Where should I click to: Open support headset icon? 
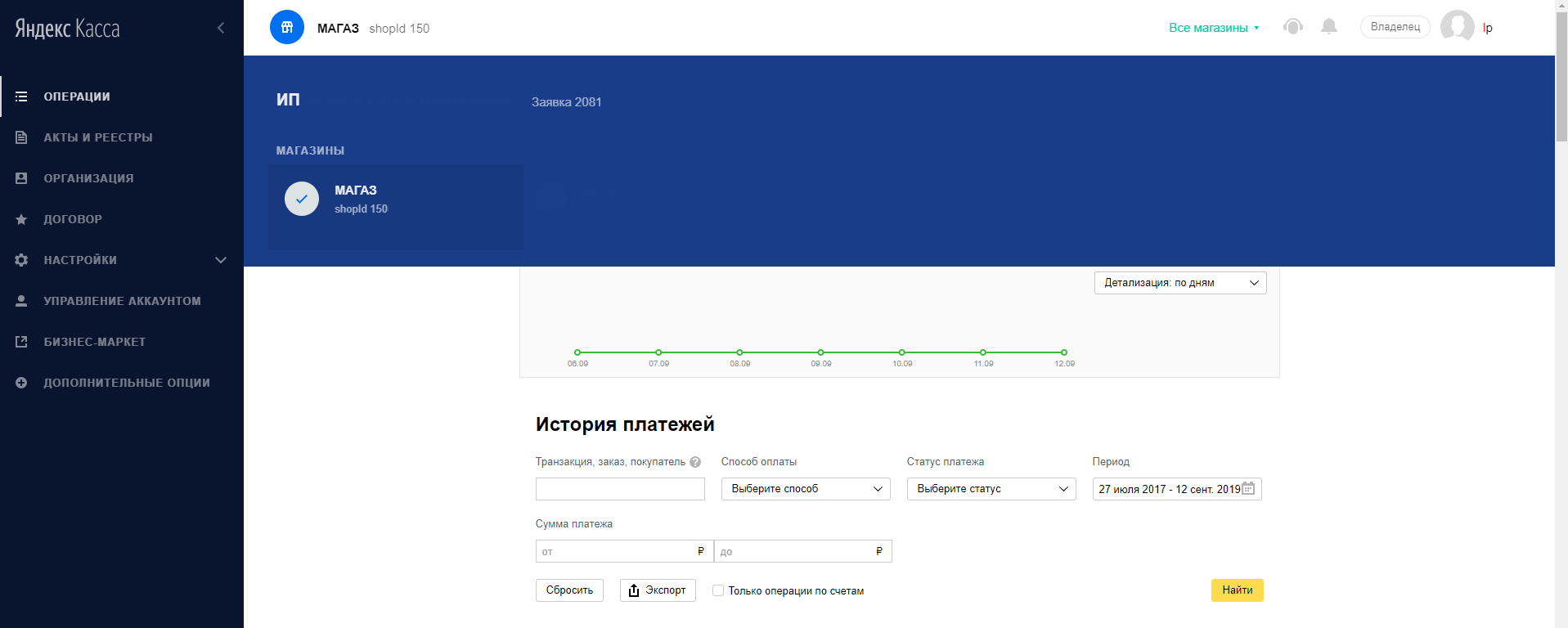1292,27
